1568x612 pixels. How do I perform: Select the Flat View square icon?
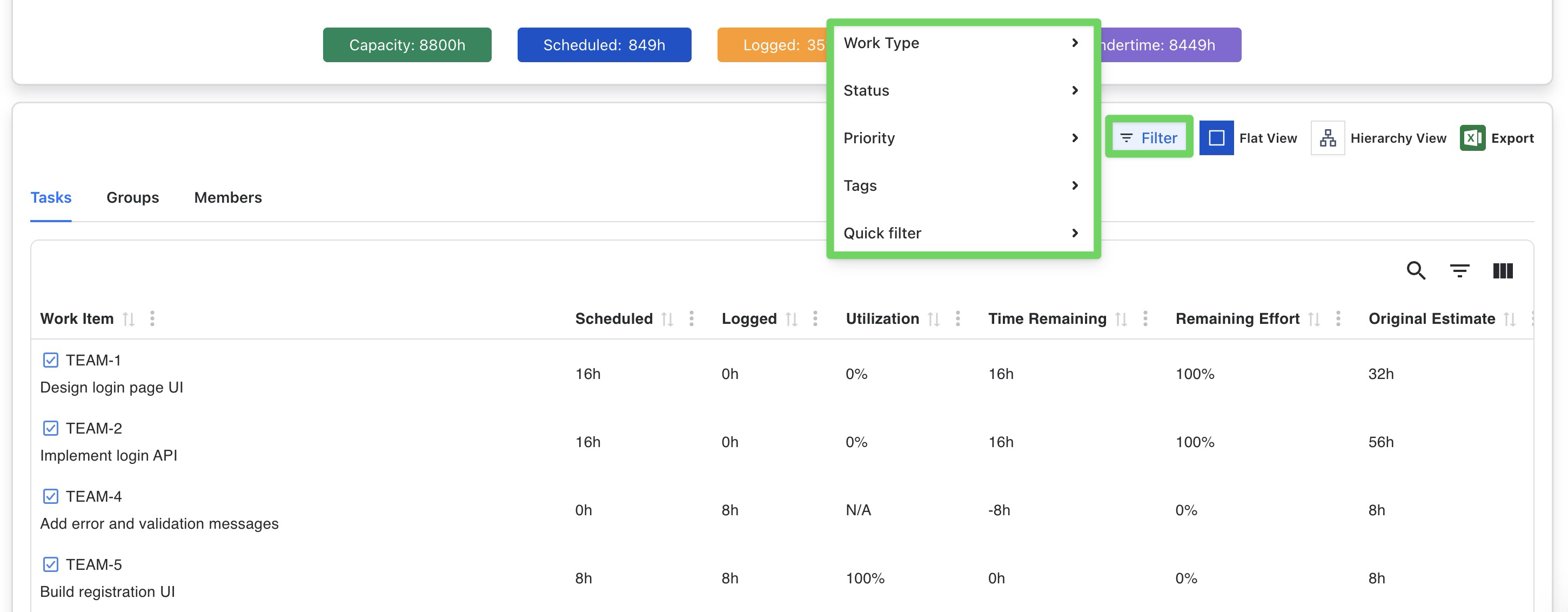1216,138
